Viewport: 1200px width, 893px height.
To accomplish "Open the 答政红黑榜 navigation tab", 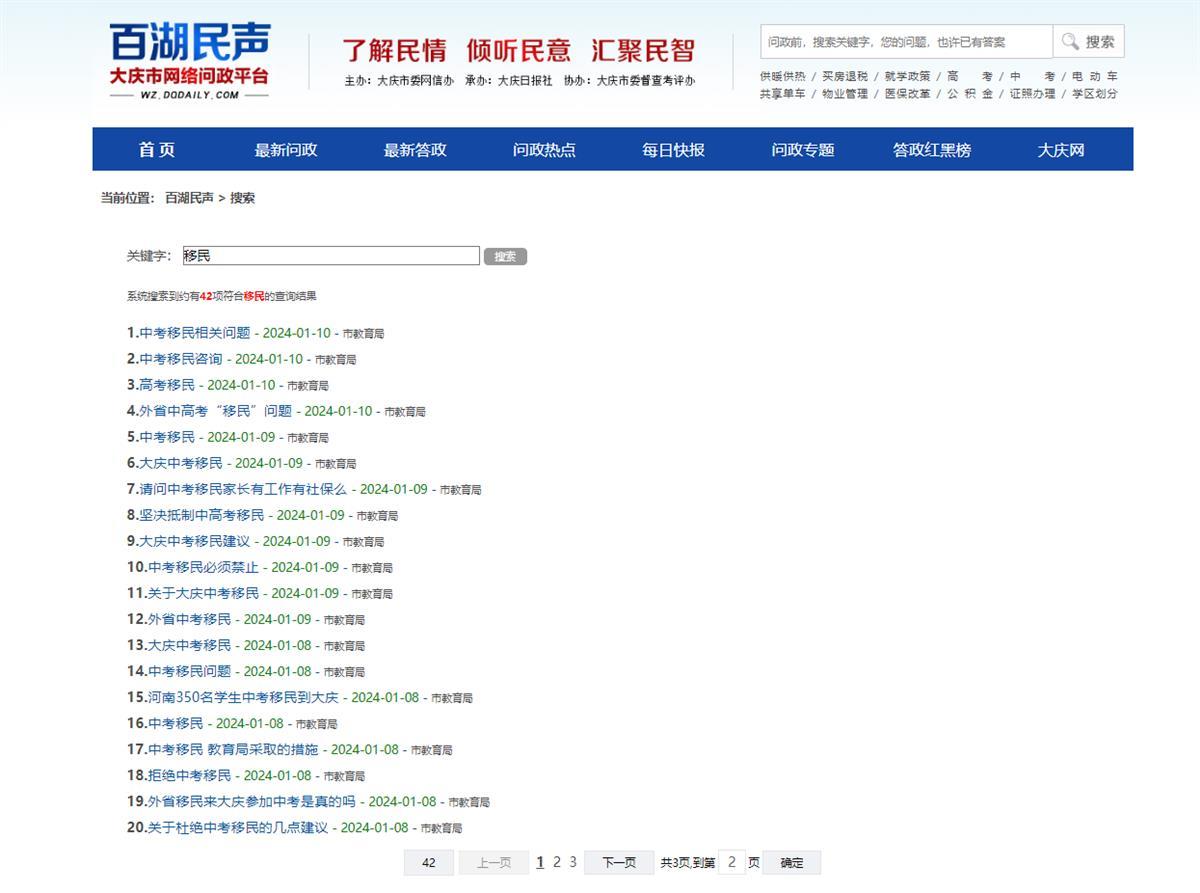I will pos(932,150).
